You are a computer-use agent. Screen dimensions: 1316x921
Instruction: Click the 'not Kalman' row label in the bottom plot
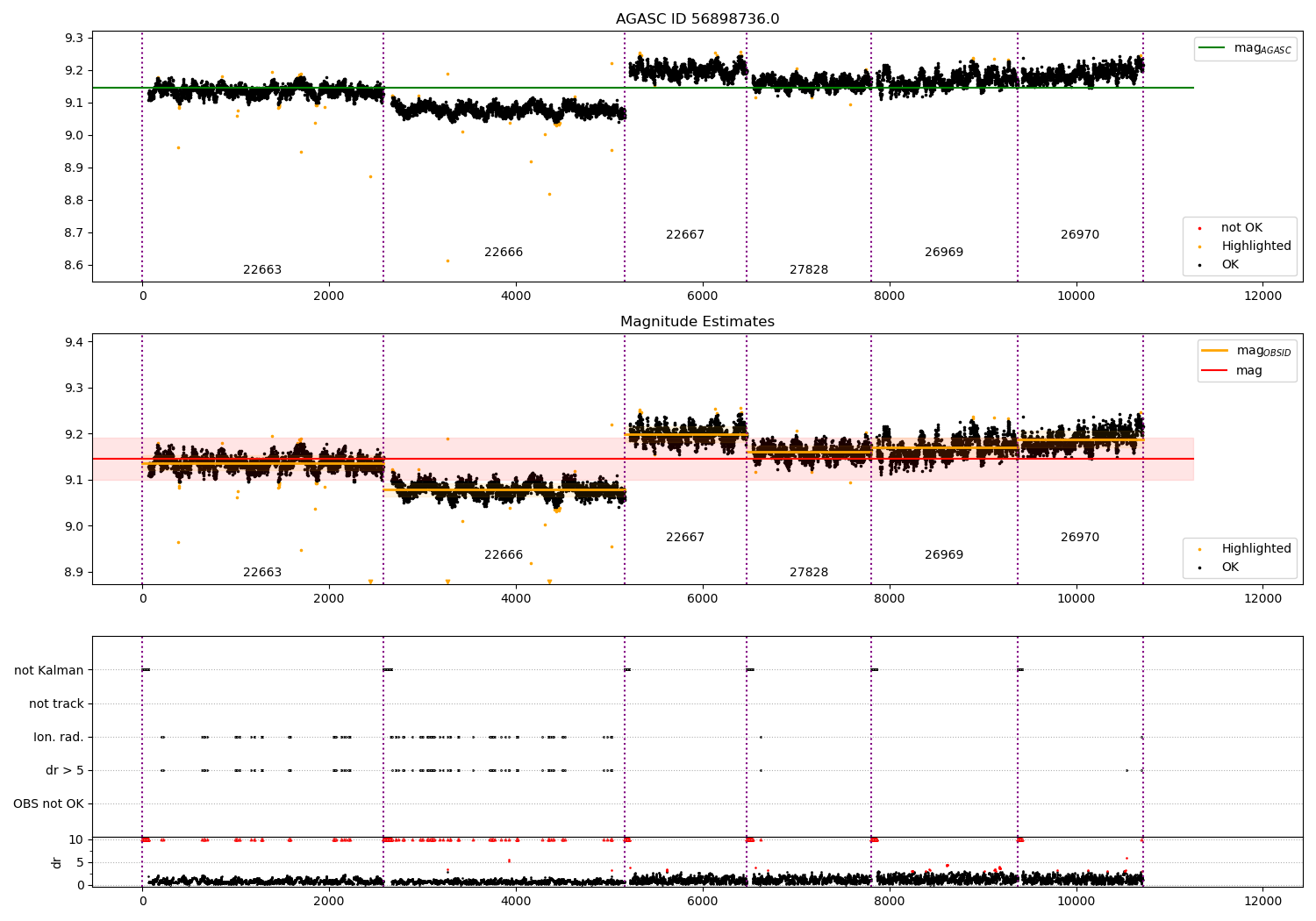click(x=49, y=671)
